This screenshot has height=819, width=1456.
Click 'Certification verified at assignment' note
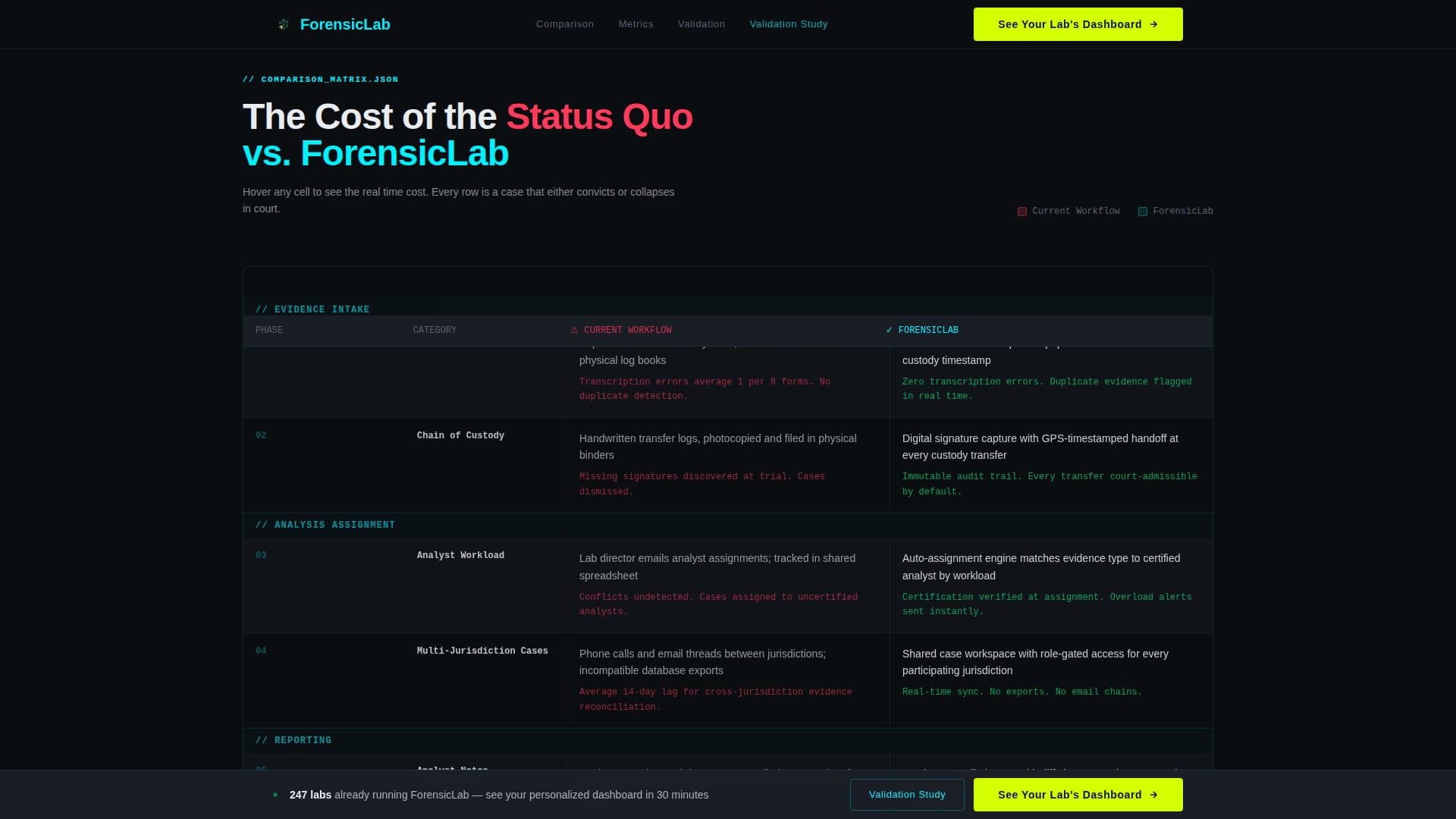coord(1046,604)
